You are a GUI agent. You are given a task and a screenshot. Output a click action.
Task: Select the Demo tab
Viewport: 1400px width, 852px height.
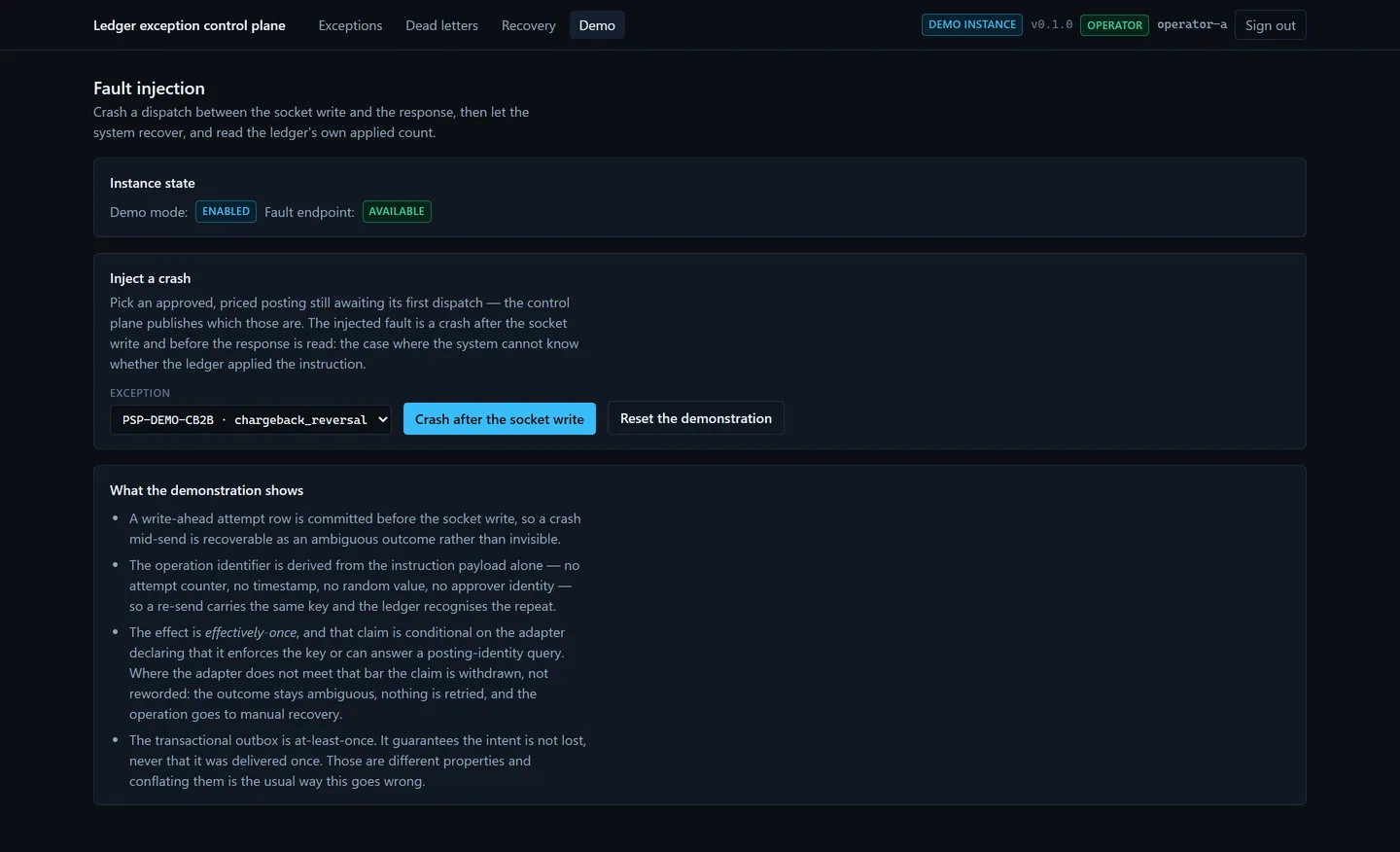pyautogui.click(x=597, y=25)
